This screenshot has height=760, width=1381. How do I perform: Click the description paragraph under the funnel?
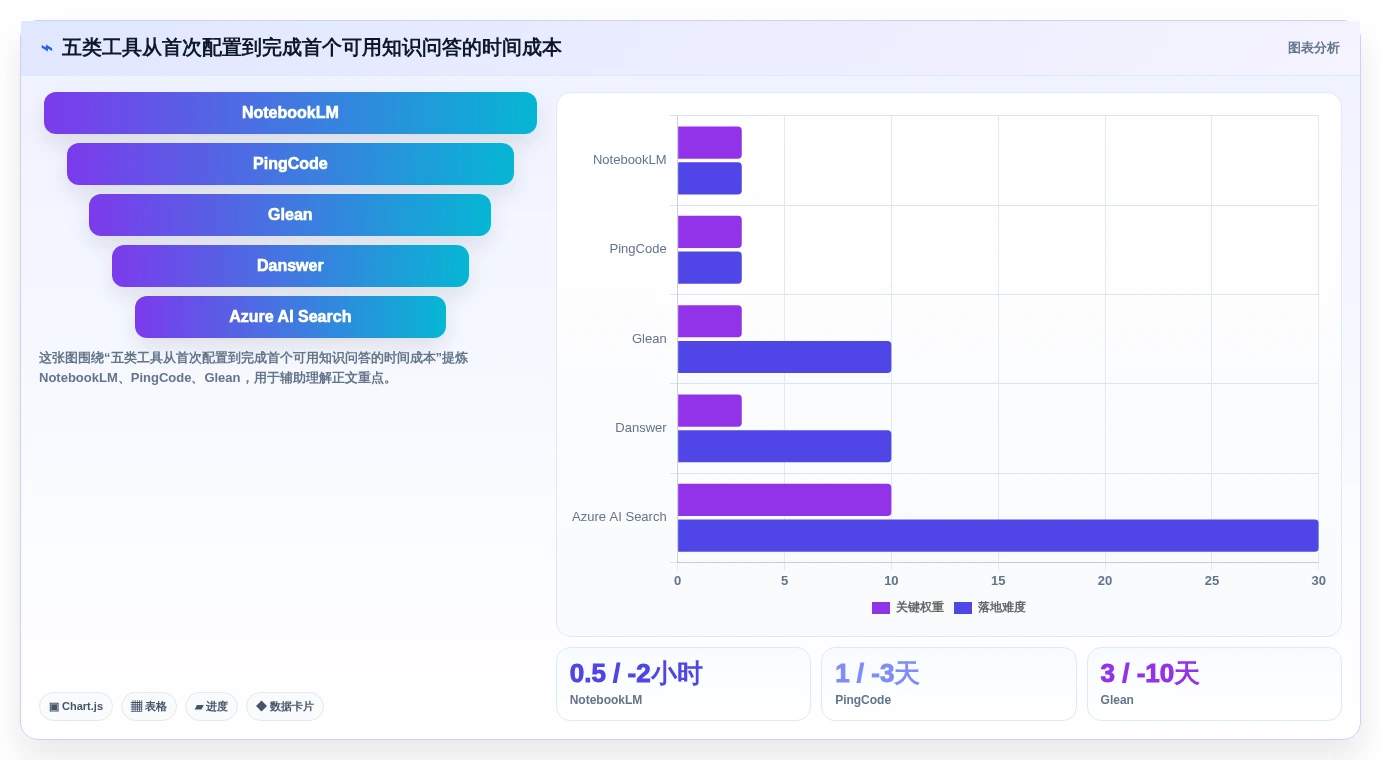pyautogui.click(x=254, y=368)
